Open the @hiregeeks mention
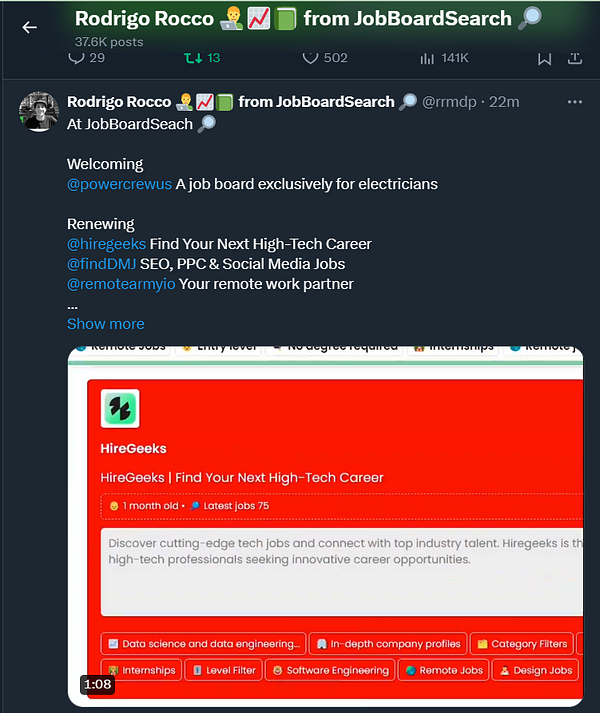 [106, 244]
